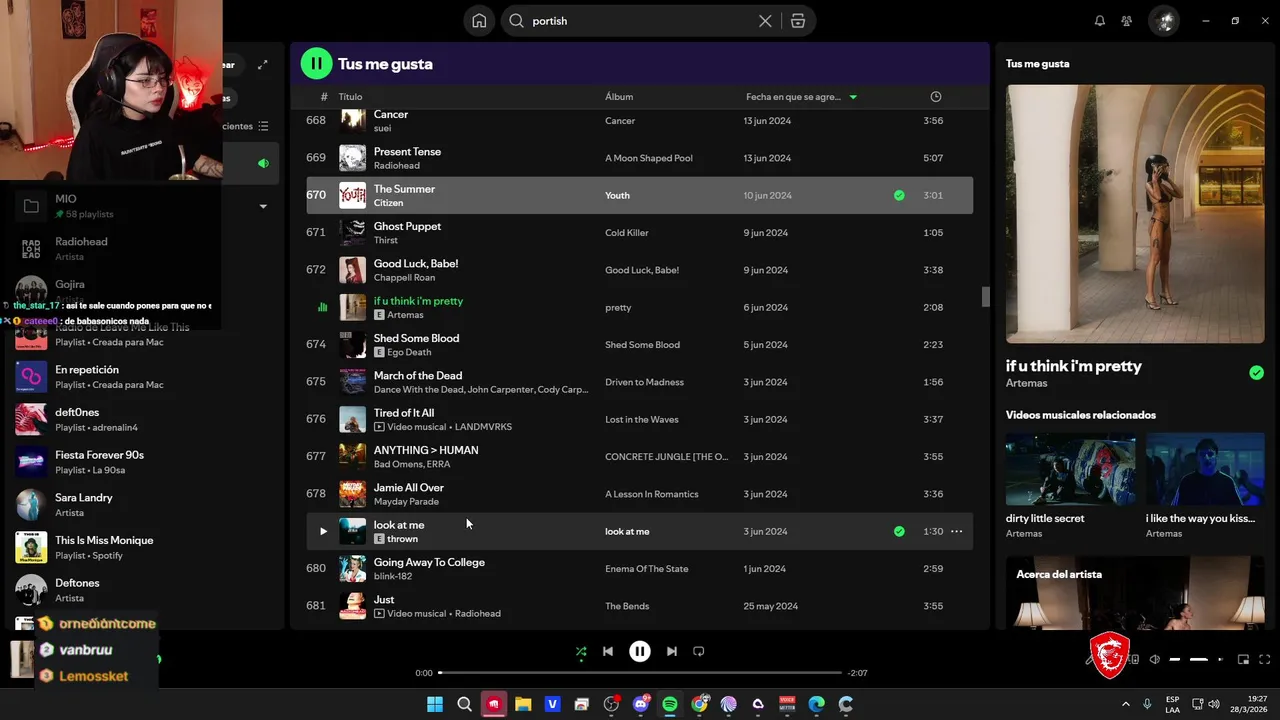Select the 'Ghost Puppet' track row
1280x720 pixels.
click(x=639, y=233)
